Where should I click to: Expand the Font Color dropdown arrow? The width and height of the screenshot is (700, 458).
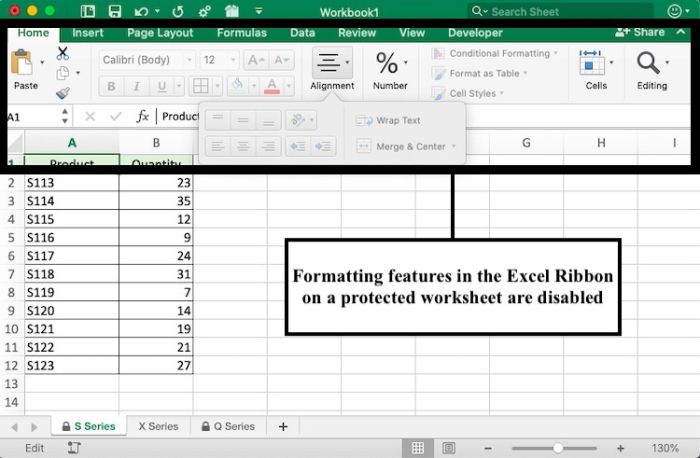[288, 86]
